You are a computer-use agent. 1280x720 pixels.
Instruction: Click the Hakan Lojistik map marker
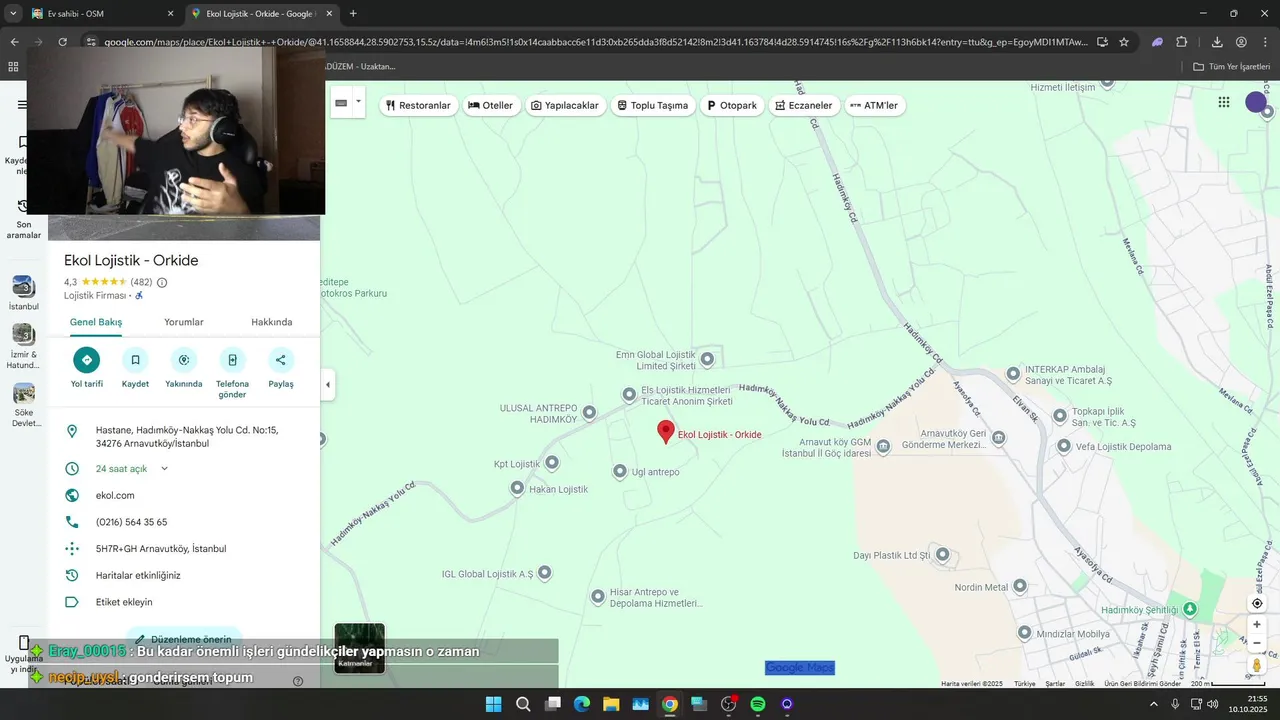click(x=517, y=488)
